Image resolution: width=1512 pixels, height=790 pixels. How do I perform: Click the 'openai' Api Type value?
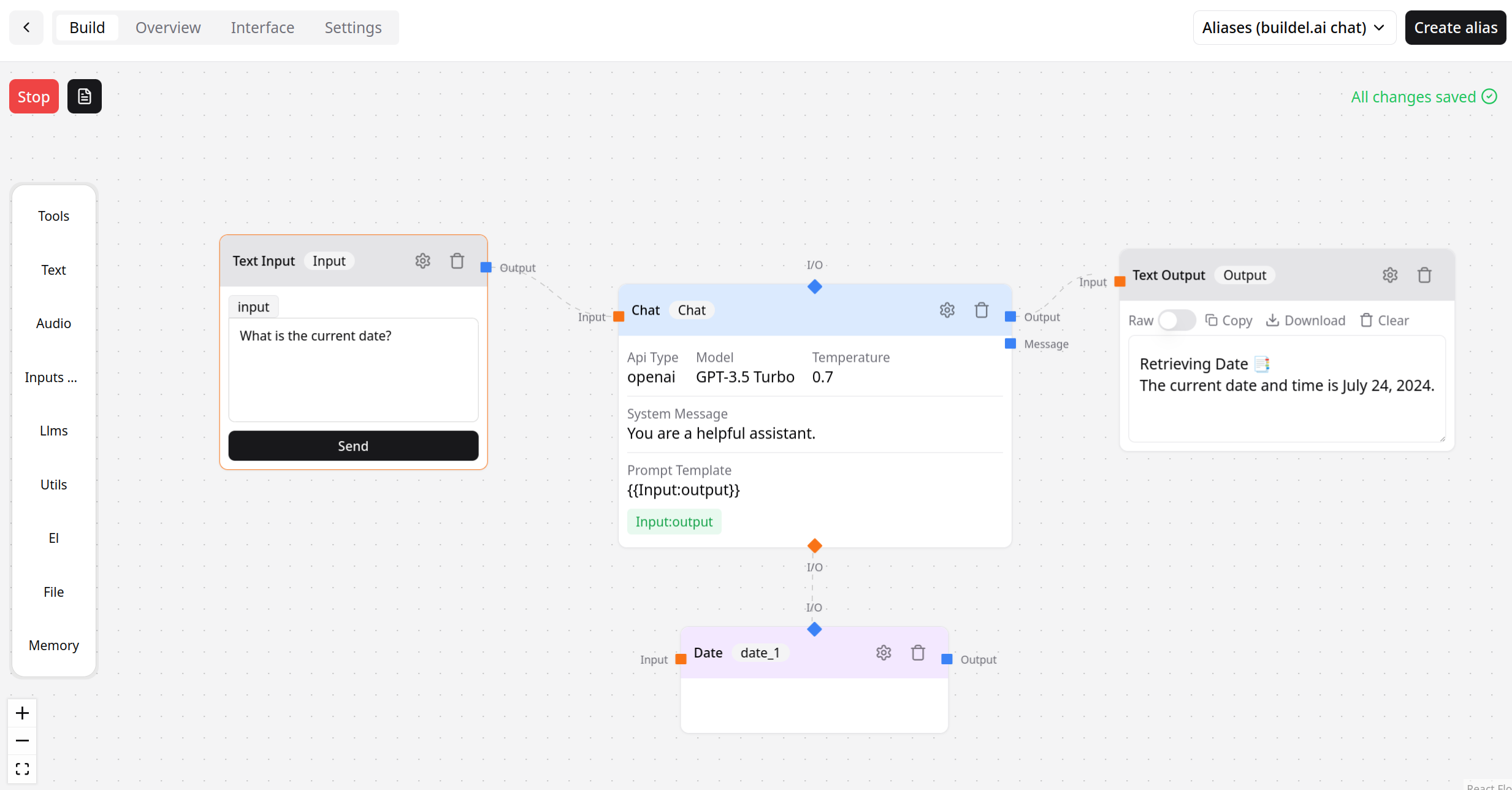[651, 377]
